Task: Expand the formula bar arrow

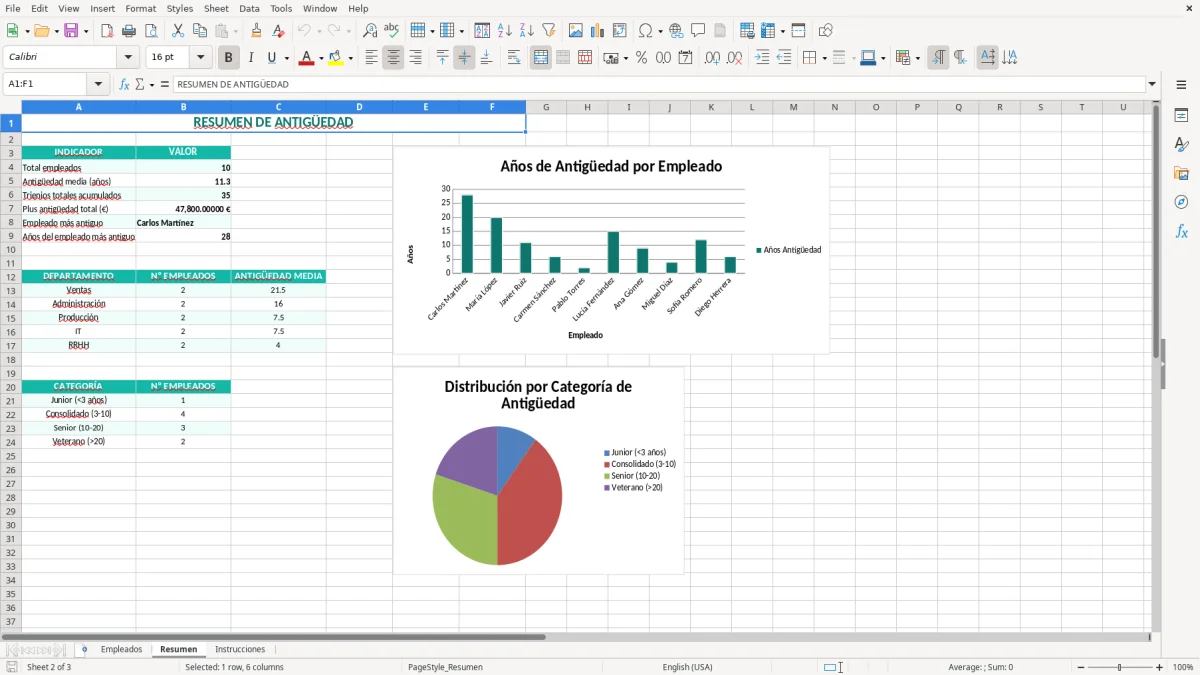Action: click(1152, 84)
